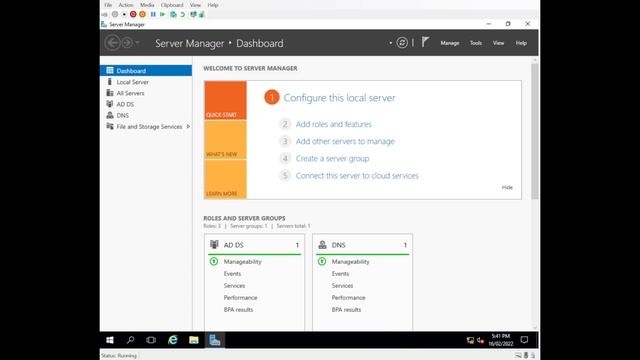Select the Learn More tile tab
The width and height of the screenshot is (640, 360).
click(225, 179)
